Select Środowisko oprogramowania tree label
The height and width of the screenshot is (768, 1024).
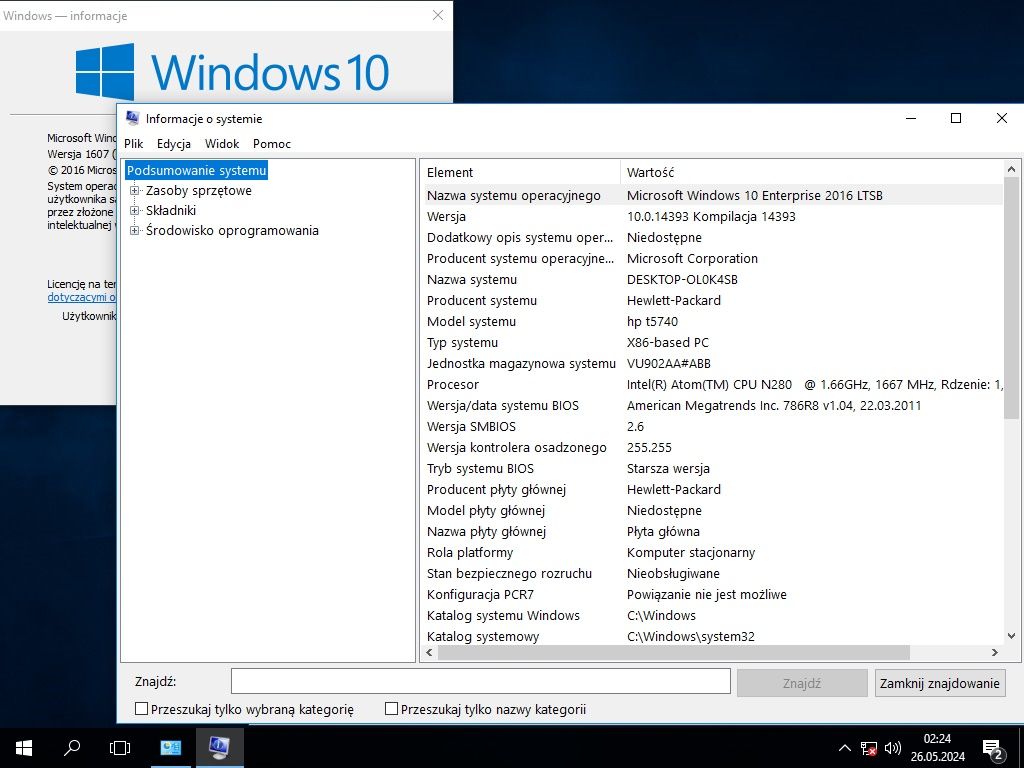232,231
